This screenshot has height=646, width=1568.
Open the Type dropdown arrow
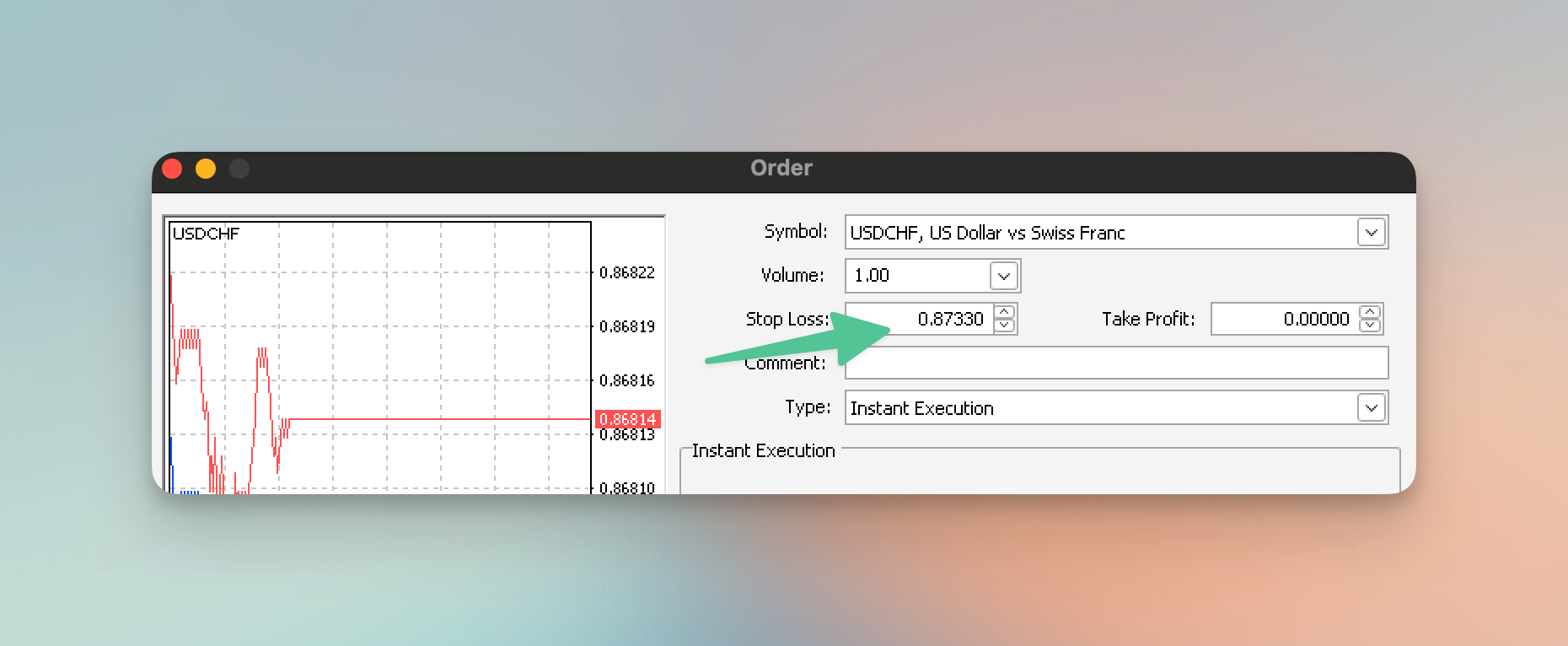coord(1372,408)
